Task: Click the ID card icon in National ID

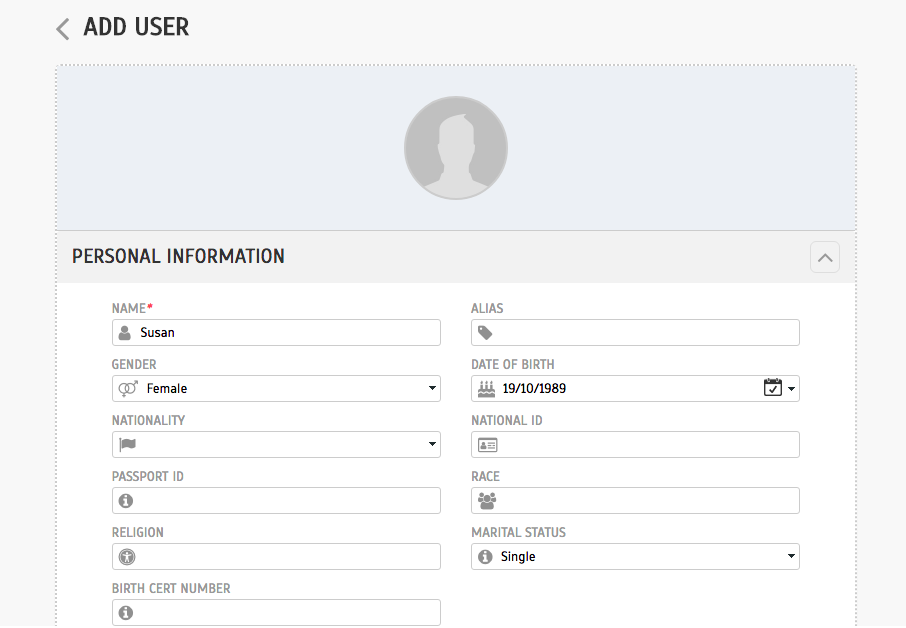Action: [x=488, y=445]
